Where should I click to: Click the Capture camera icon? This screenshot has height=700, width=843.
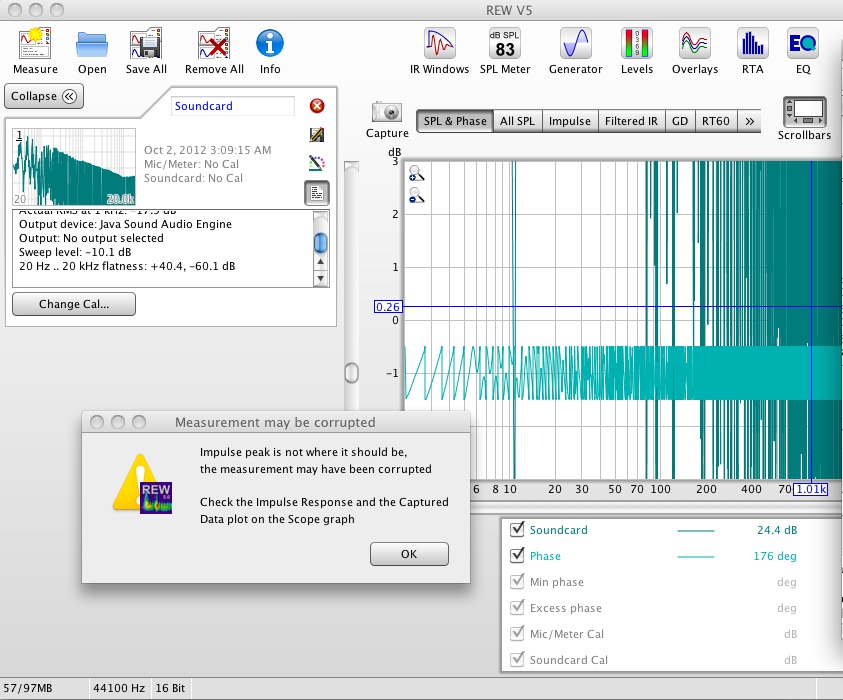pos(387,112)
